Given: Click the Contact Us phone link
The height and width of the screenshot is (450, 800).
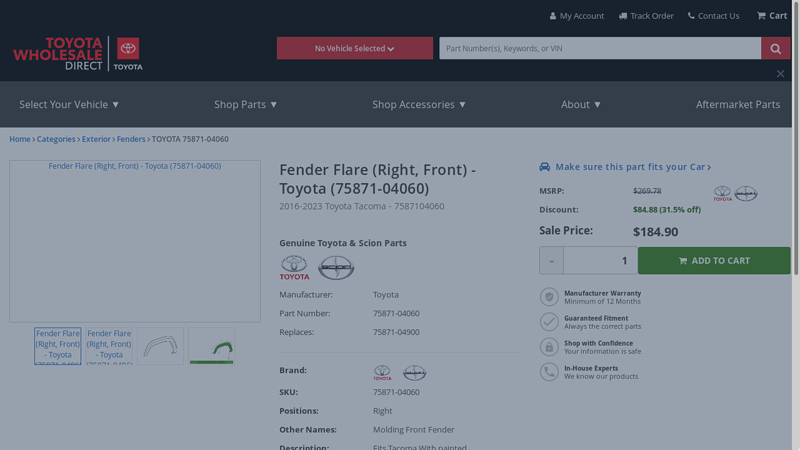Looking at the screenshot, I should [x=713, y=16].
